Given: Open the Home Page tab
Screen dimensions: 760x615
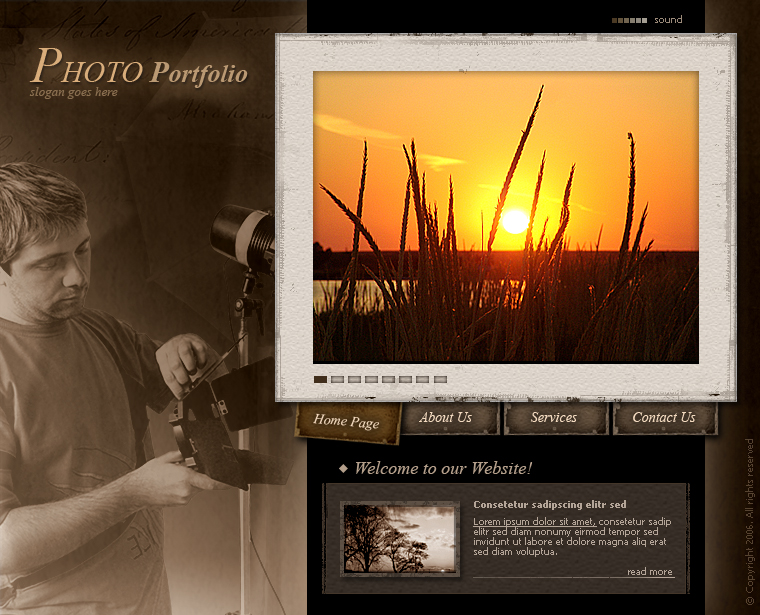Looking at the screenshot, I should pos(347,422).
